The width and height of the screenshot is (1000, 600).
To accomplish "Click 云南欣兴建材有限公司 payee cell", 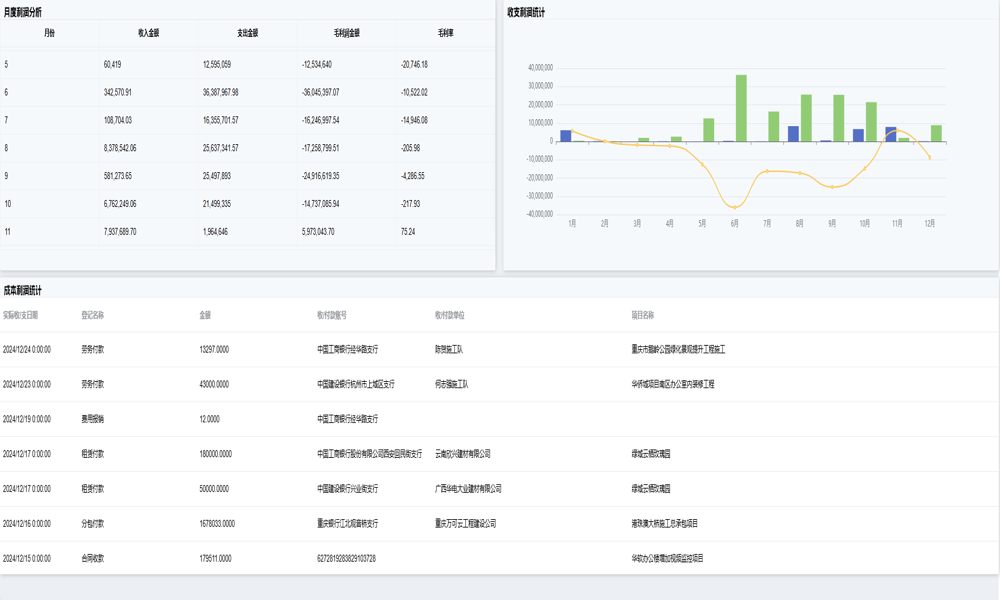I will pyautogui.click(x=463, y=454).
